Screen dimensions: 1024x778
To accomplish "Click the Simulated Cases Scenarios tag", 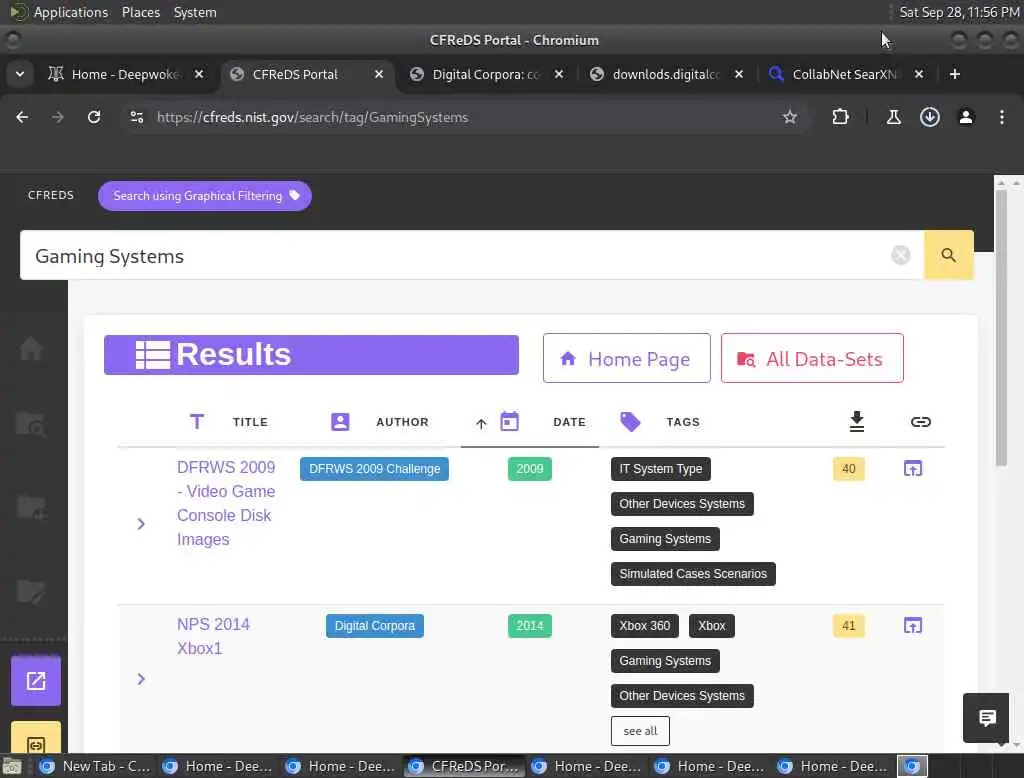I will pos(693,574).
